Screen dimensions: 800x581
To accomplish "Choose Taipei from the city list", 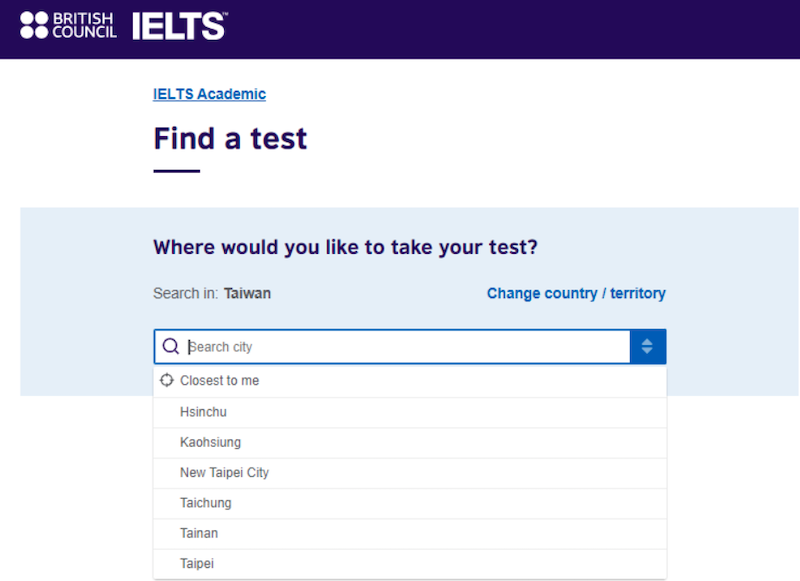I will pyautogui.click(x=410, y=564).
